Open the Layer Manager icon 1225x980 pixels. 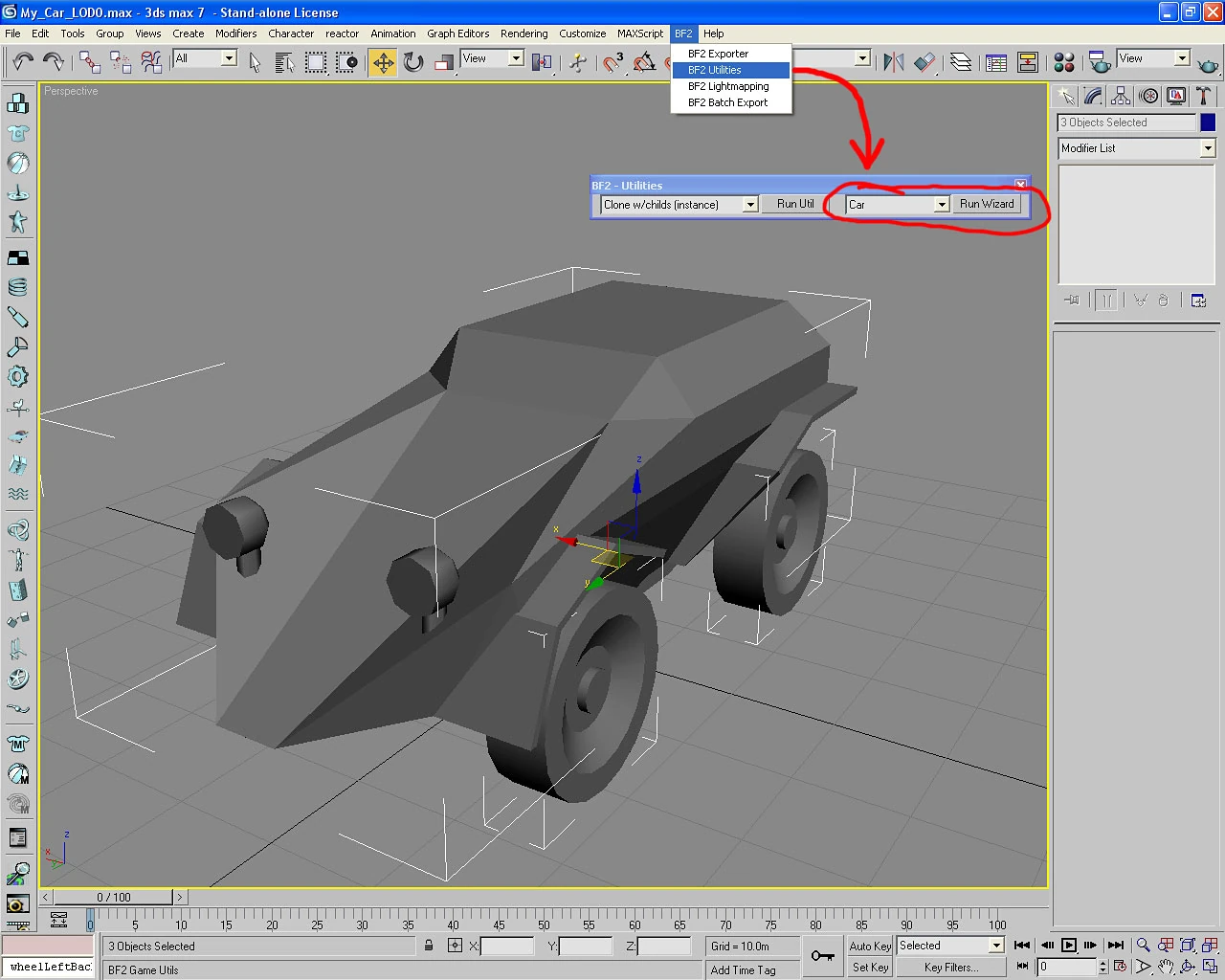click(x=961, y=63)
